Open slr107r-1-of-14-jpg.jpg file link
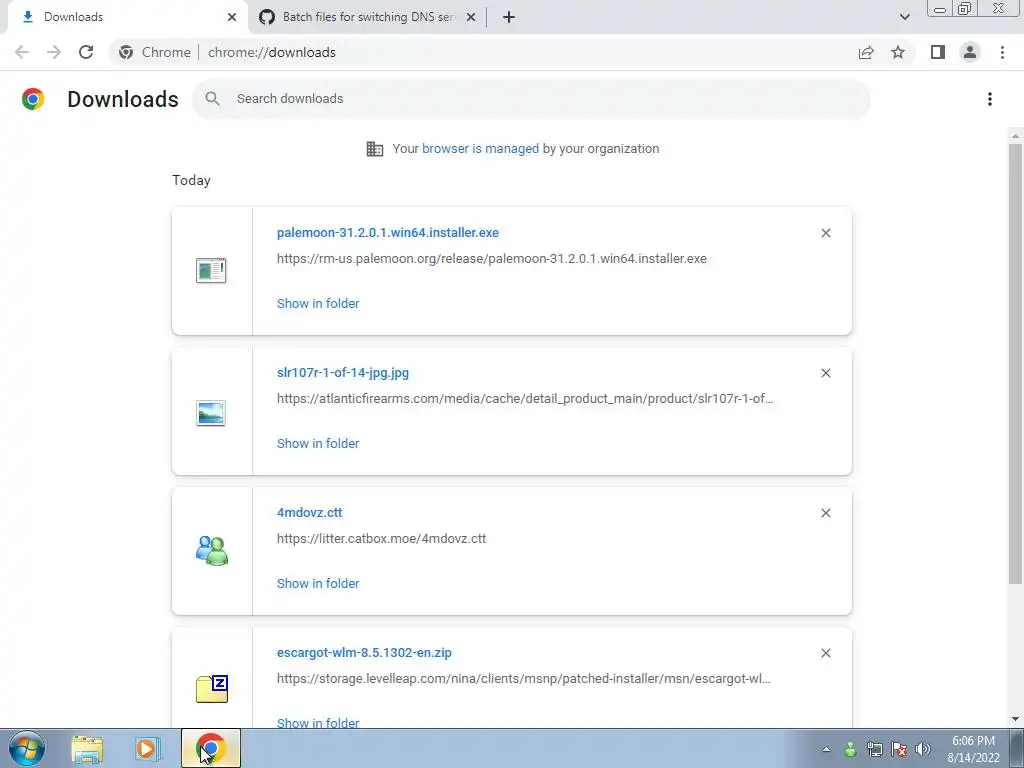 (343, 372)
